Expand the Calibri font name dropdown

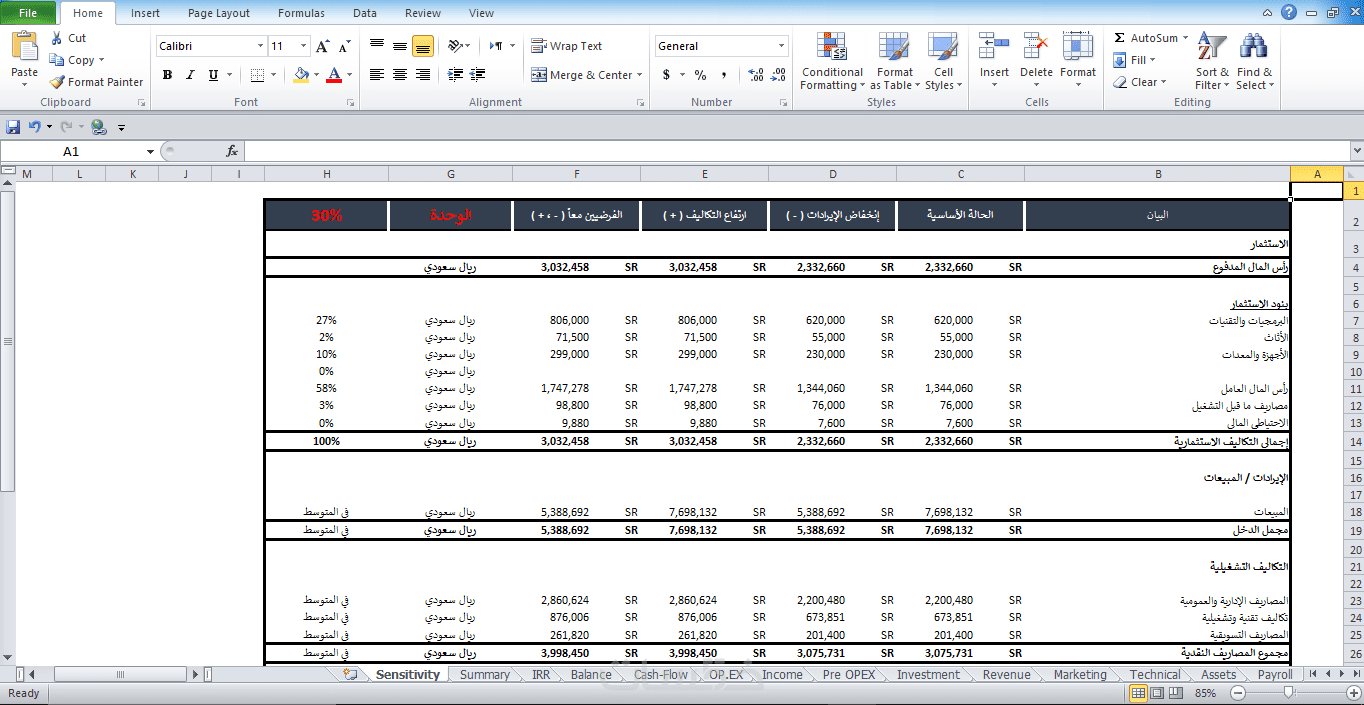pyautogui.click(x=260, y=46)
